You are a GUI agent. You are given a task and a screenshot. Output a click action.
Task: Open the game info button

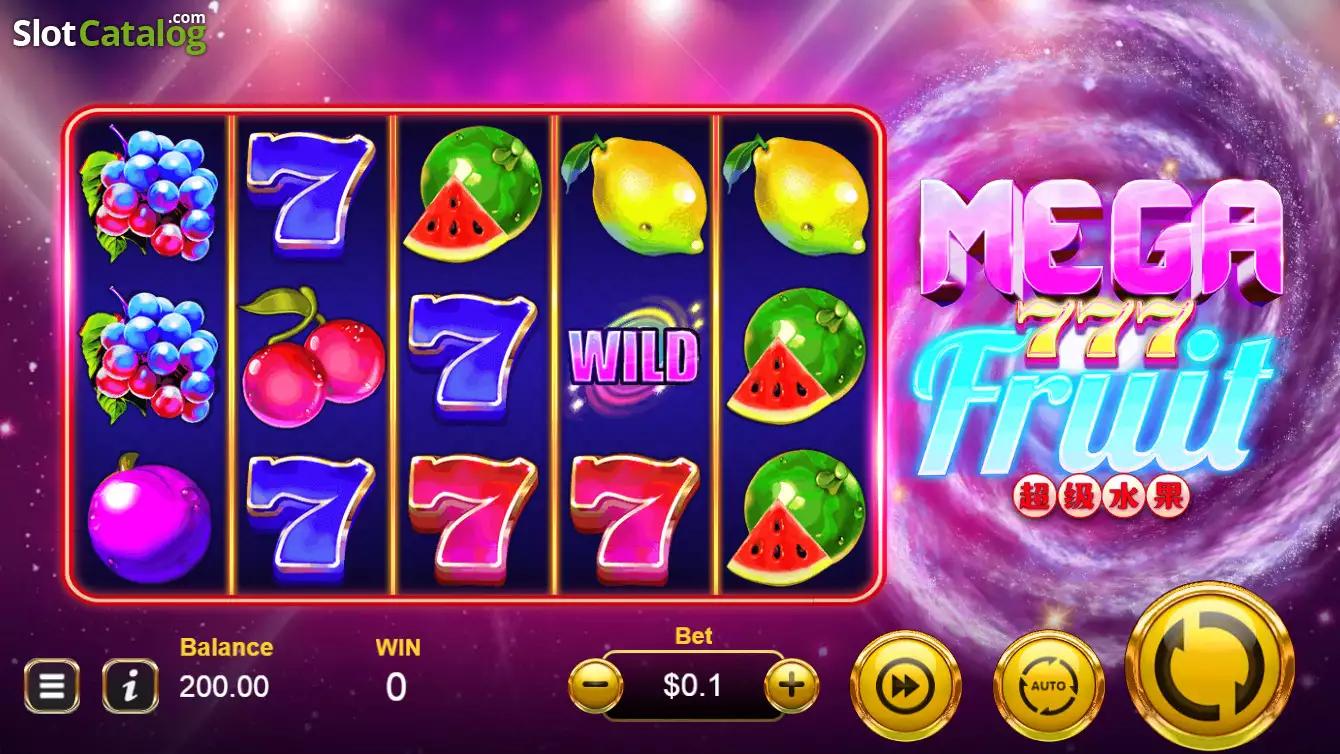(x=130, y=686)
